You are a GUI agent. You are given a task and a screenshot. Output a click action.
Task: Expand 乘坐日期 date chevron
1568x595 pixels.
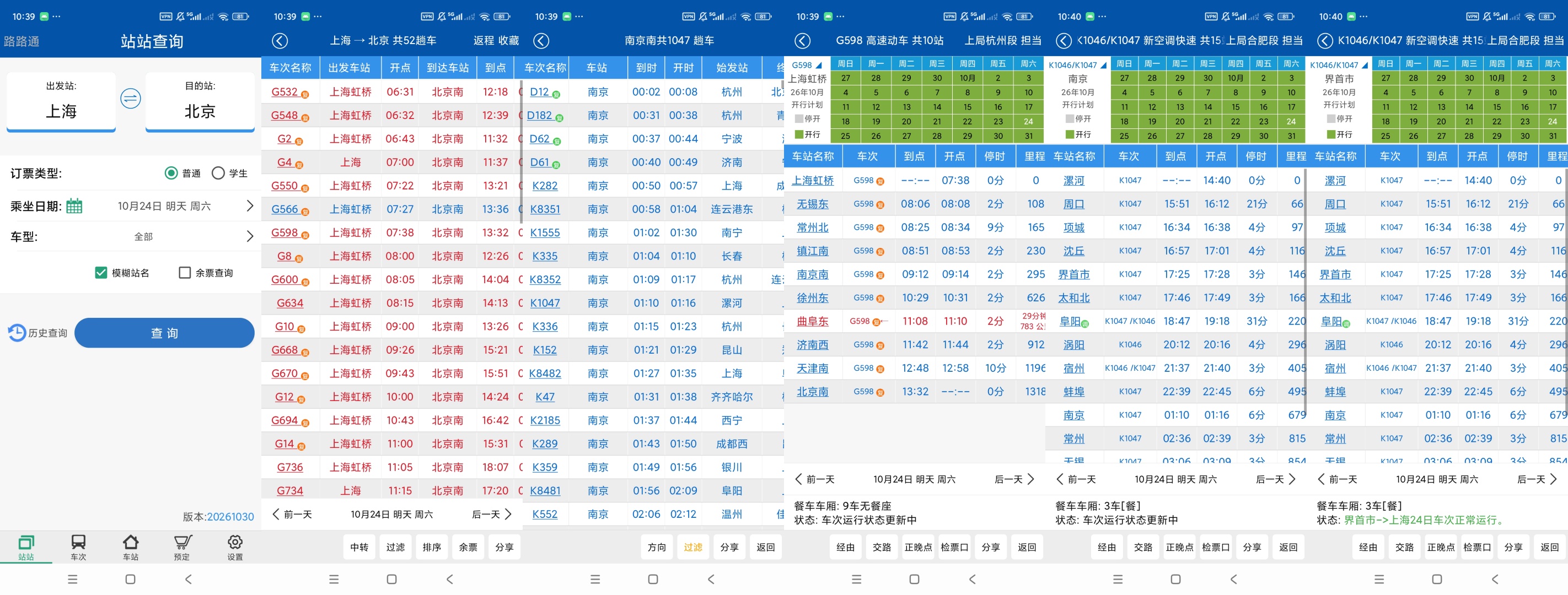click(x=249, y=206)
